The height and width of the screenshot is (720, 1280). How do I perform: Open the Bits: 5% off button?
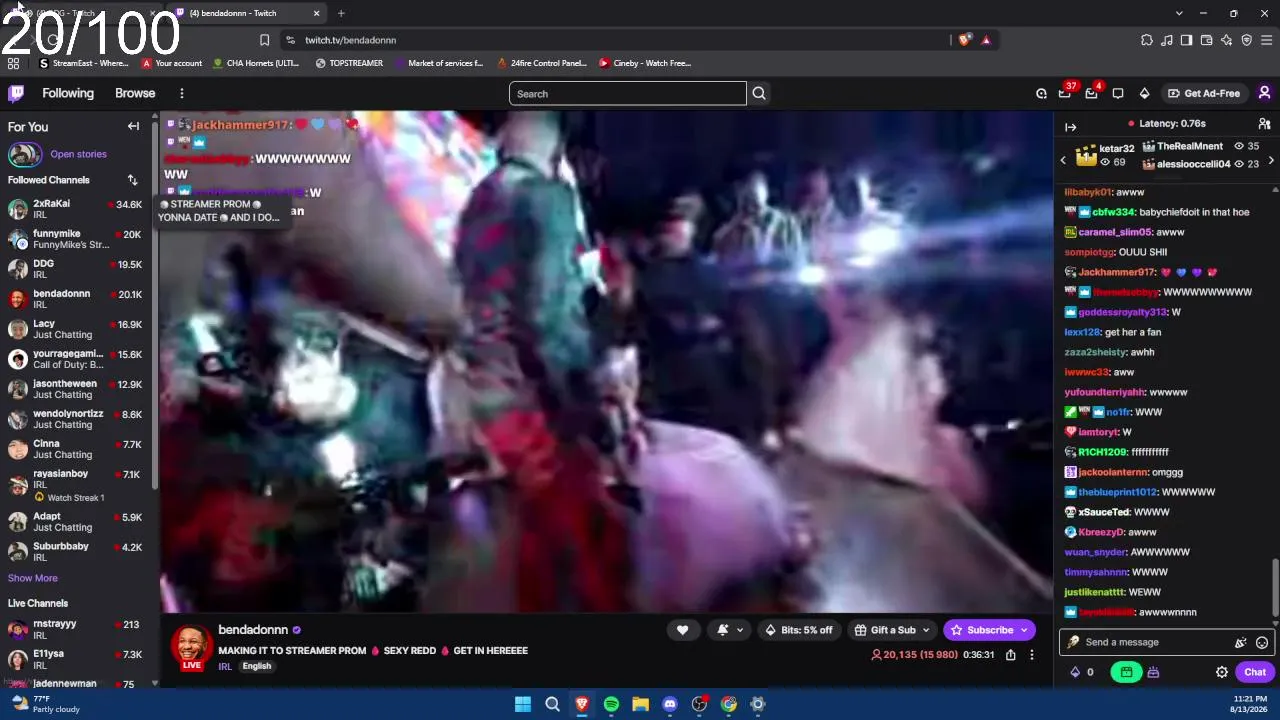pos(799,630)
